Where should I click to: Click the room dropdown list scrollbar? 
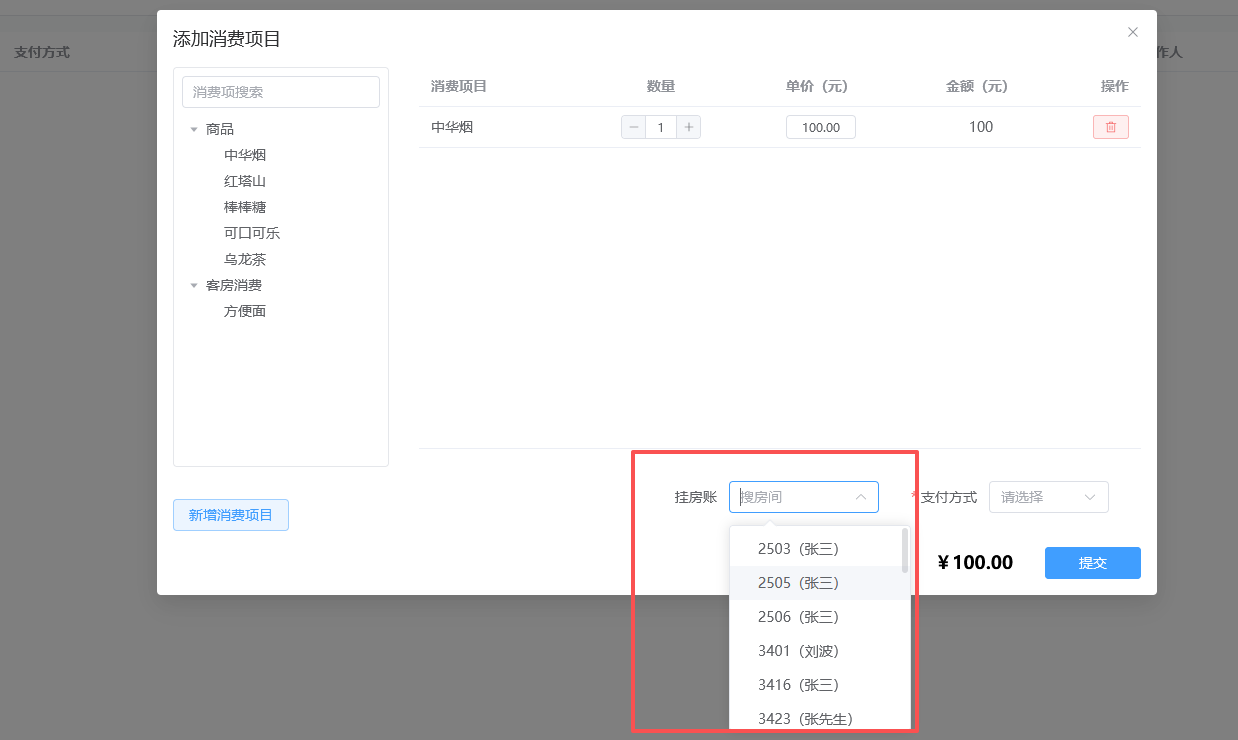905,550
